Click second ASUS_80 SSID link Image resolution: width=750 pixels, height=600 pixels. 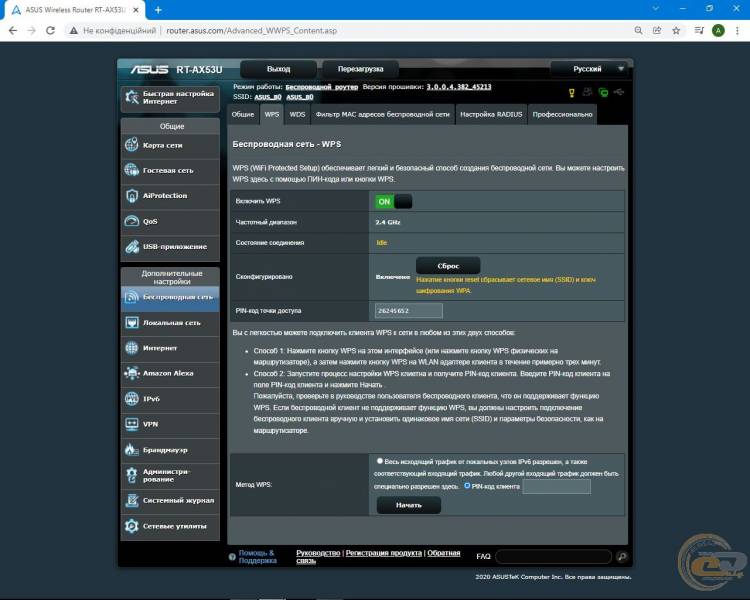pyautogui.click(x=300, y=97)
